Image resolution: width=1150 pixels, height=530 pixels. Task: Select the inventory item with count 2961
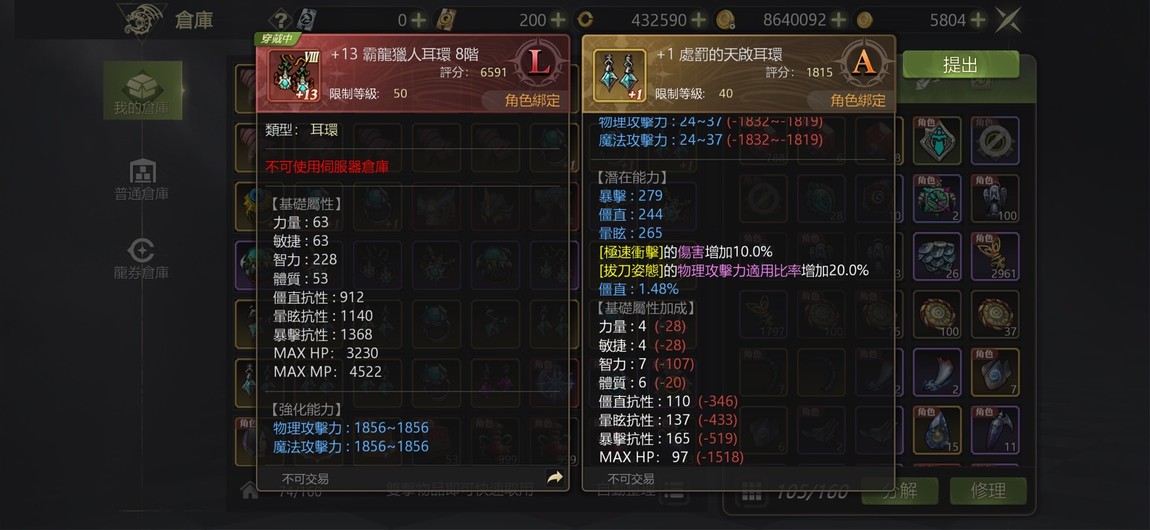(995, 257)
